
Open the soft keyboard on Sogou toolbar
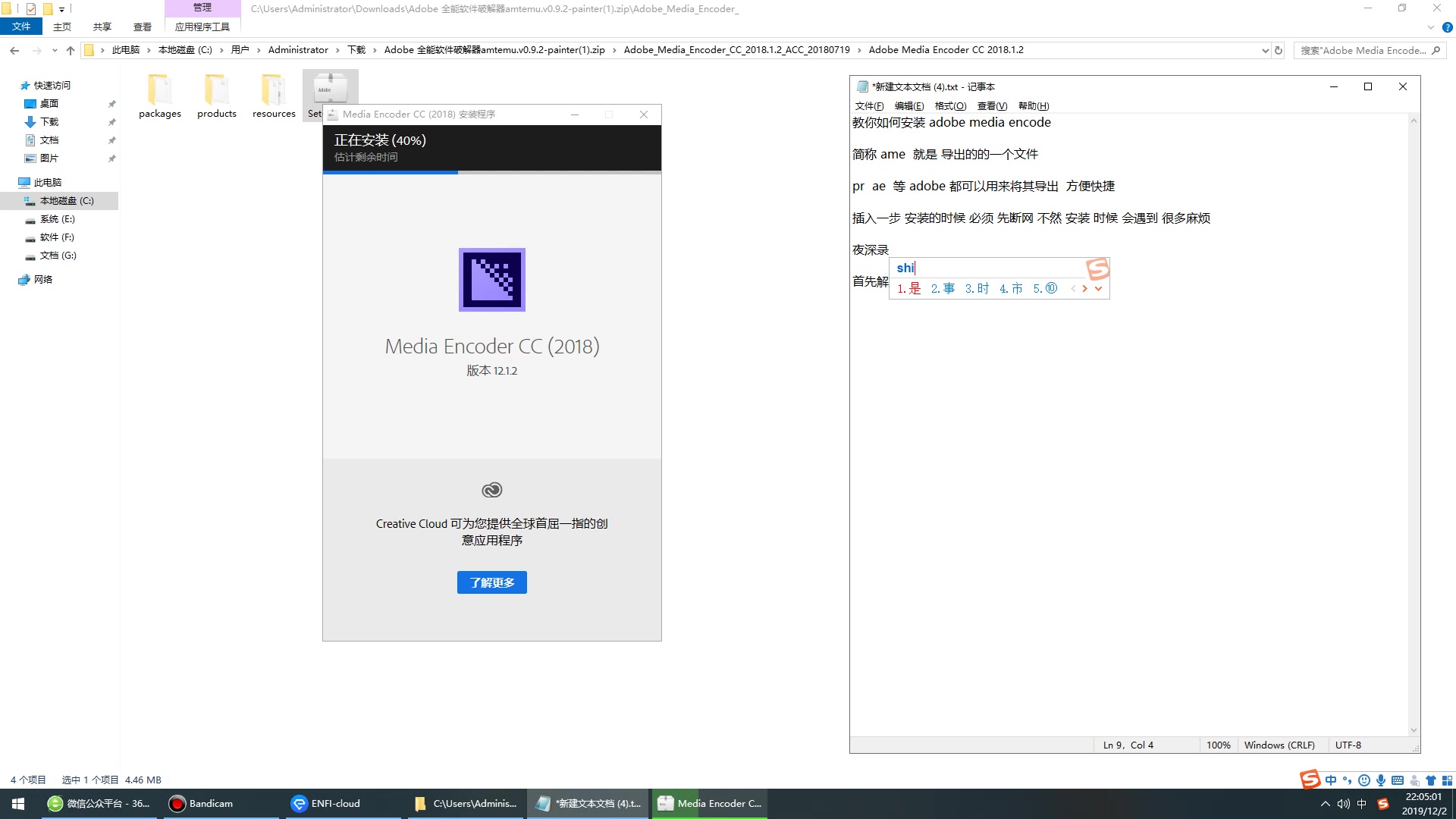(x=1398, y=780)
